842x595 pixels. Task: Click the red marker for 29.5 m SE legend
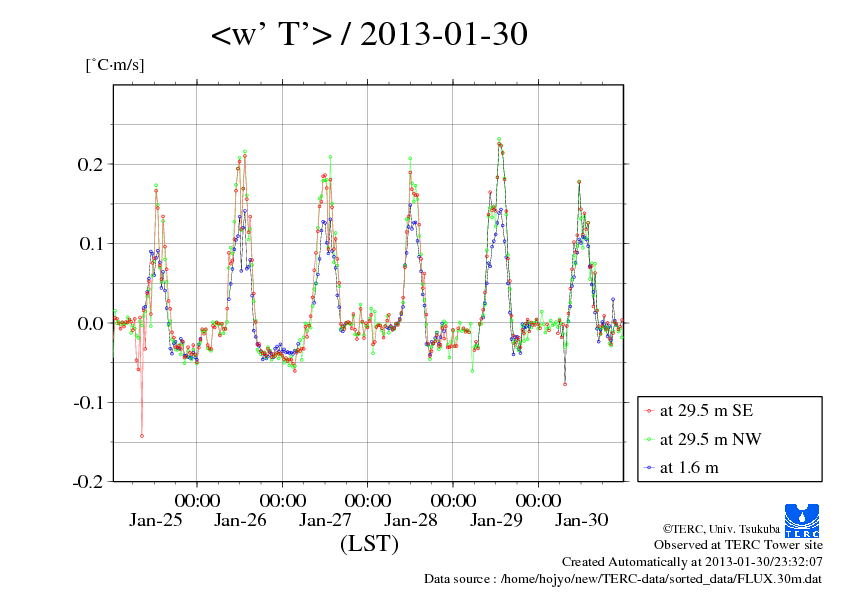(649, 411)
